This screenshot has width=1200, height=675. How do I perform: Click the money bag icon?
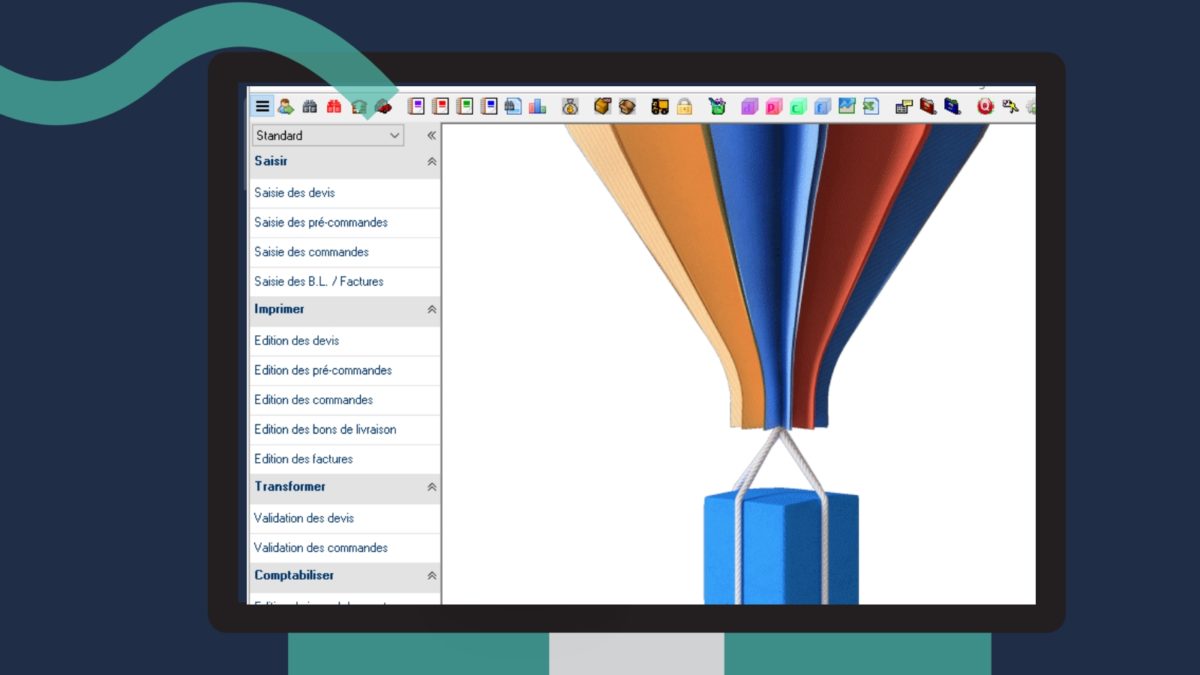570,106
